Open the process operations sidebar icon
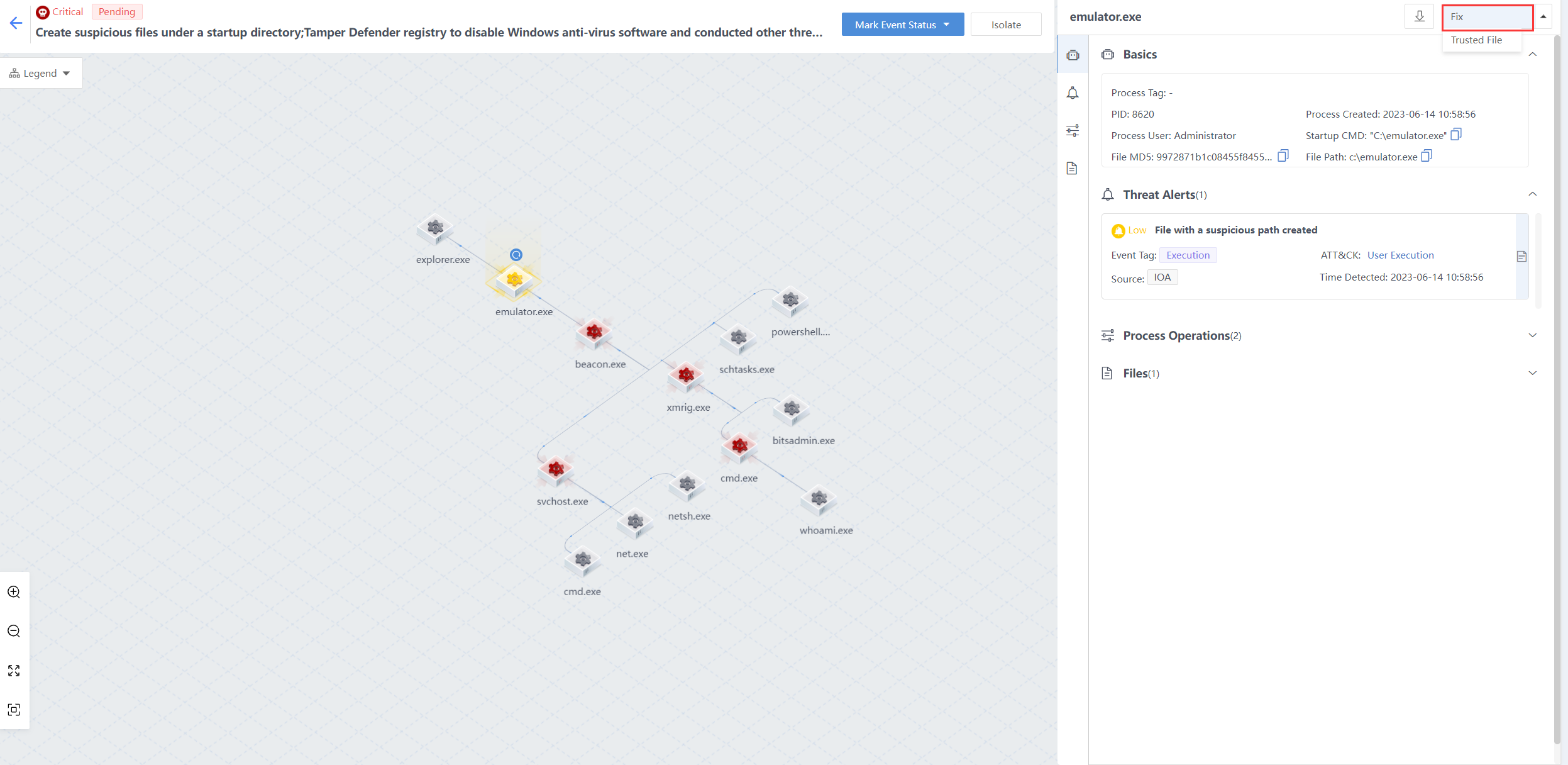1568x765 pixels. (x=1073, y=131)
